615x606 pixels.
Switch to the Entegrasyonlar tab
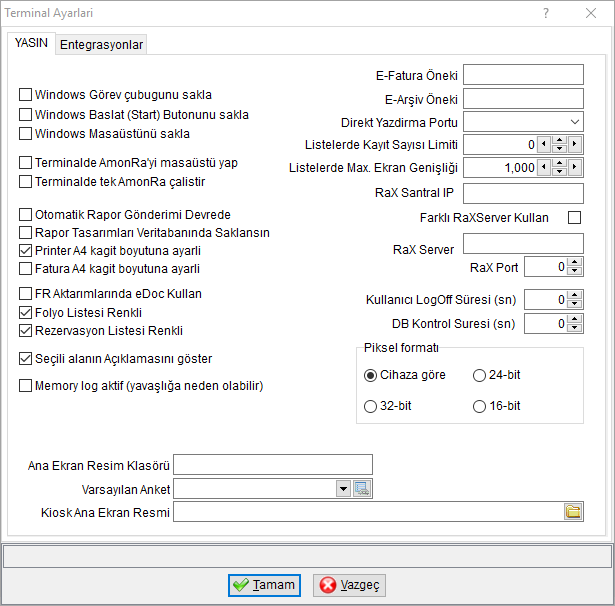click(x=101, y=44)
